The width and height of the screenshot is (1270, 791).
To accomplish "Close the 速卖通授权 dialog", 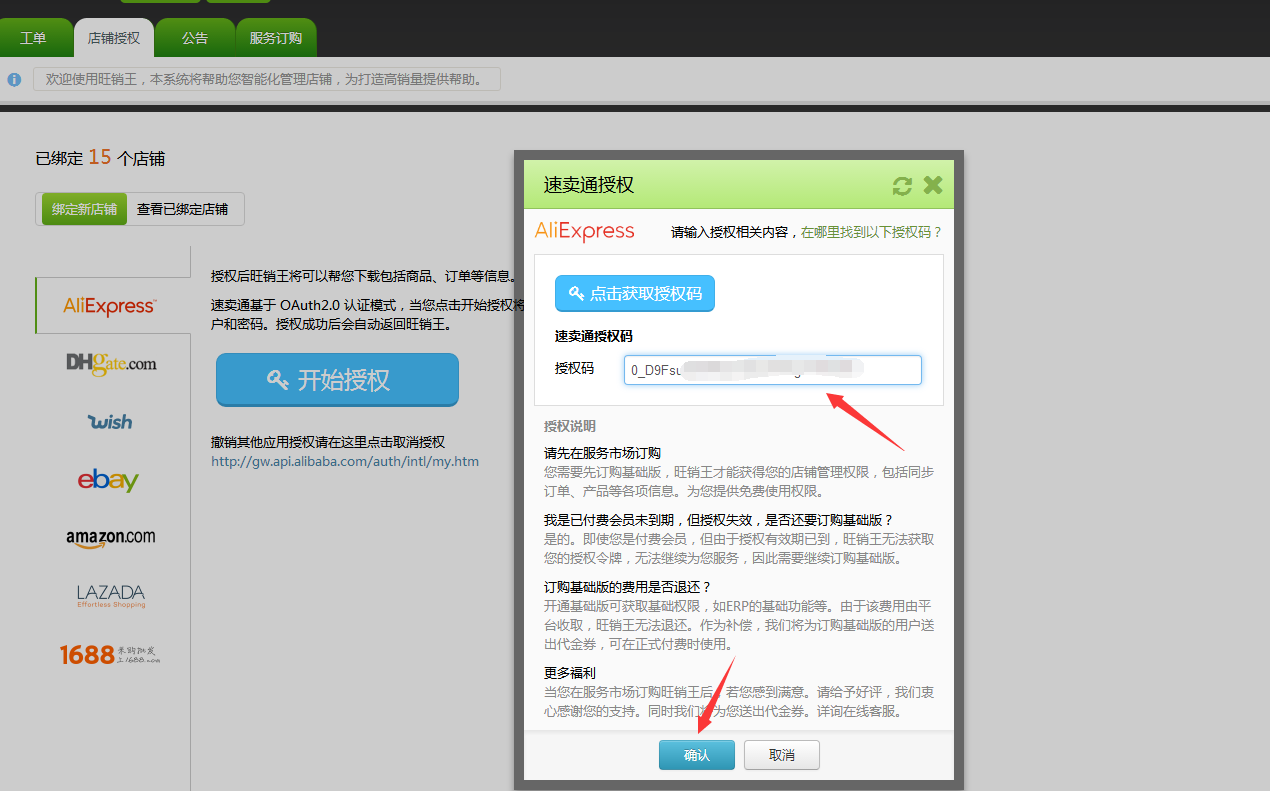I will tap(933, 185).
